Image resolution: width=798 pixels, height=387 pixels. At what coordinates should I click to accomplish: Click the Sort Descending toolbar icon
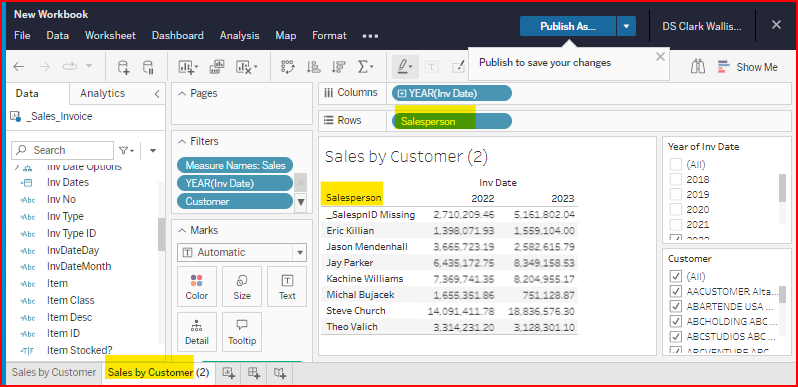point(338,67)
